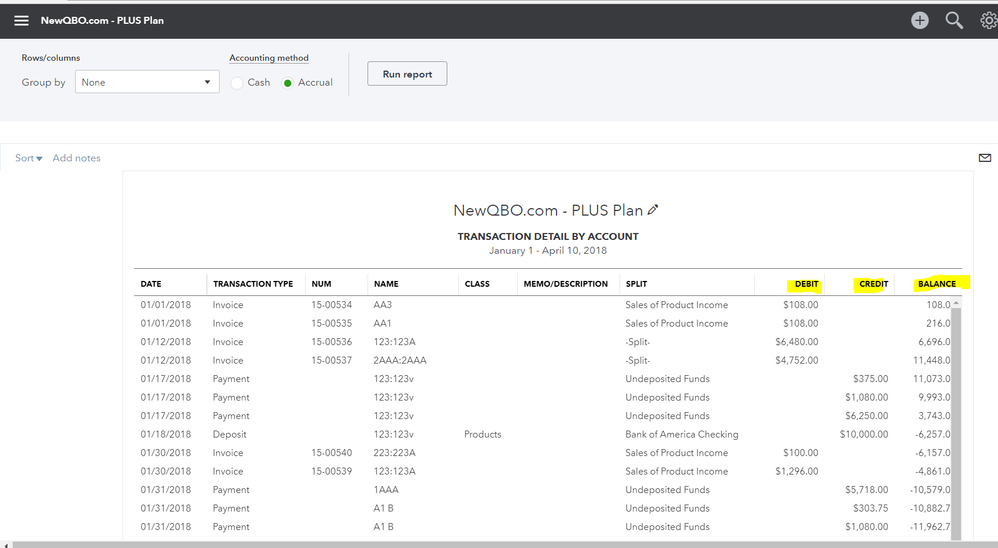
Task: Click the NUM column header
Action: click(321, 284)
